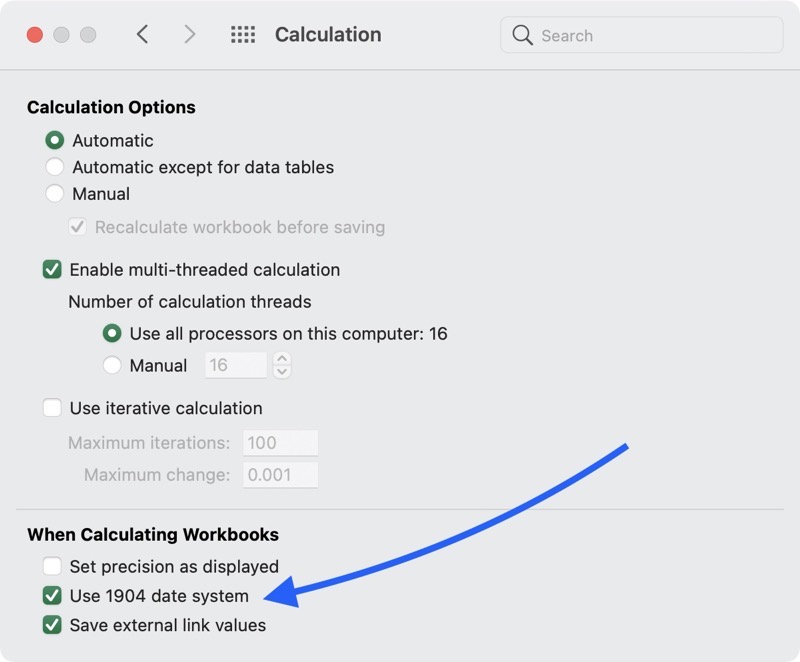Enable Use iterative calculation
This screenshot has width=800, height=662.
[52, 408]
